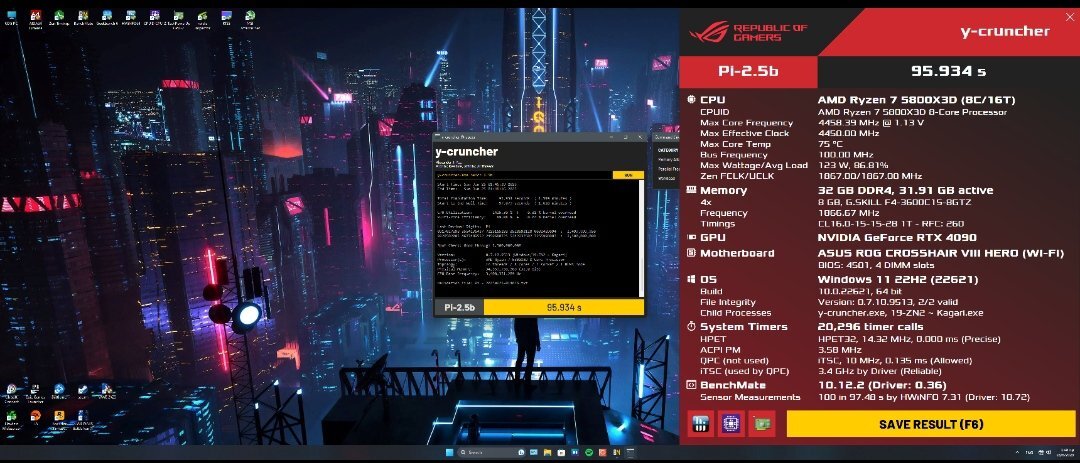Screen dimensions: 1080x463
Task: Click the OS Windows logo icon
Action: click(x=692, y=280)
